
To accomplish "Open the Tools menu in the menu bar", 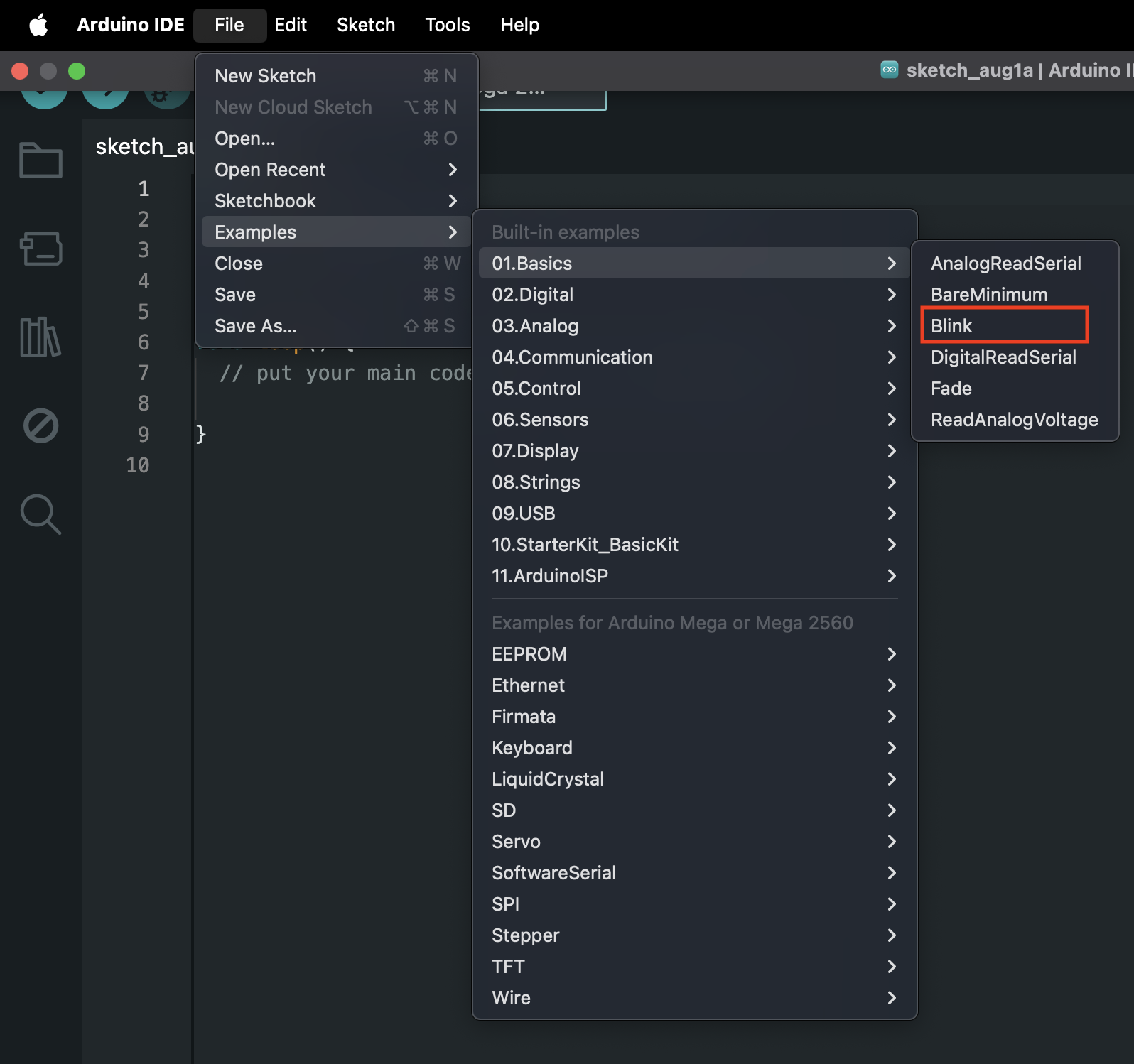I will 447,25.
